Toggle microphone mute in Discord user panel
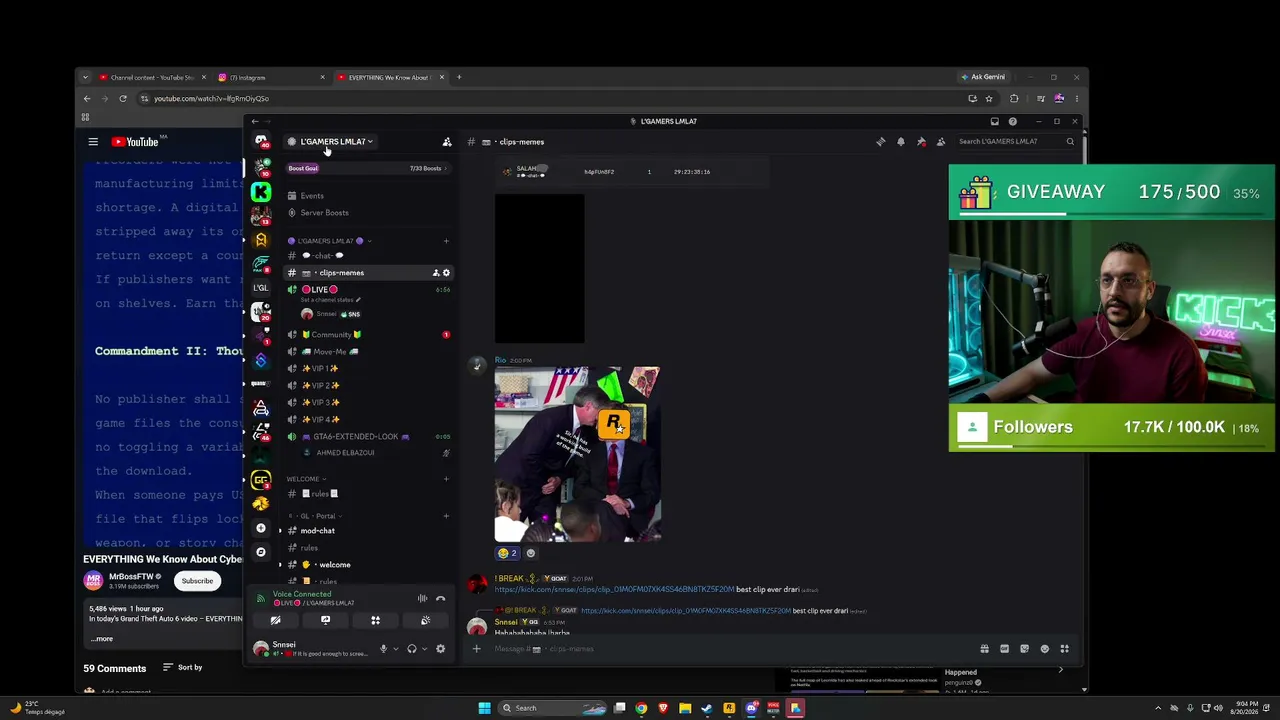The height and width of the screenshot is (720, 1280). [x=383, y=649]
